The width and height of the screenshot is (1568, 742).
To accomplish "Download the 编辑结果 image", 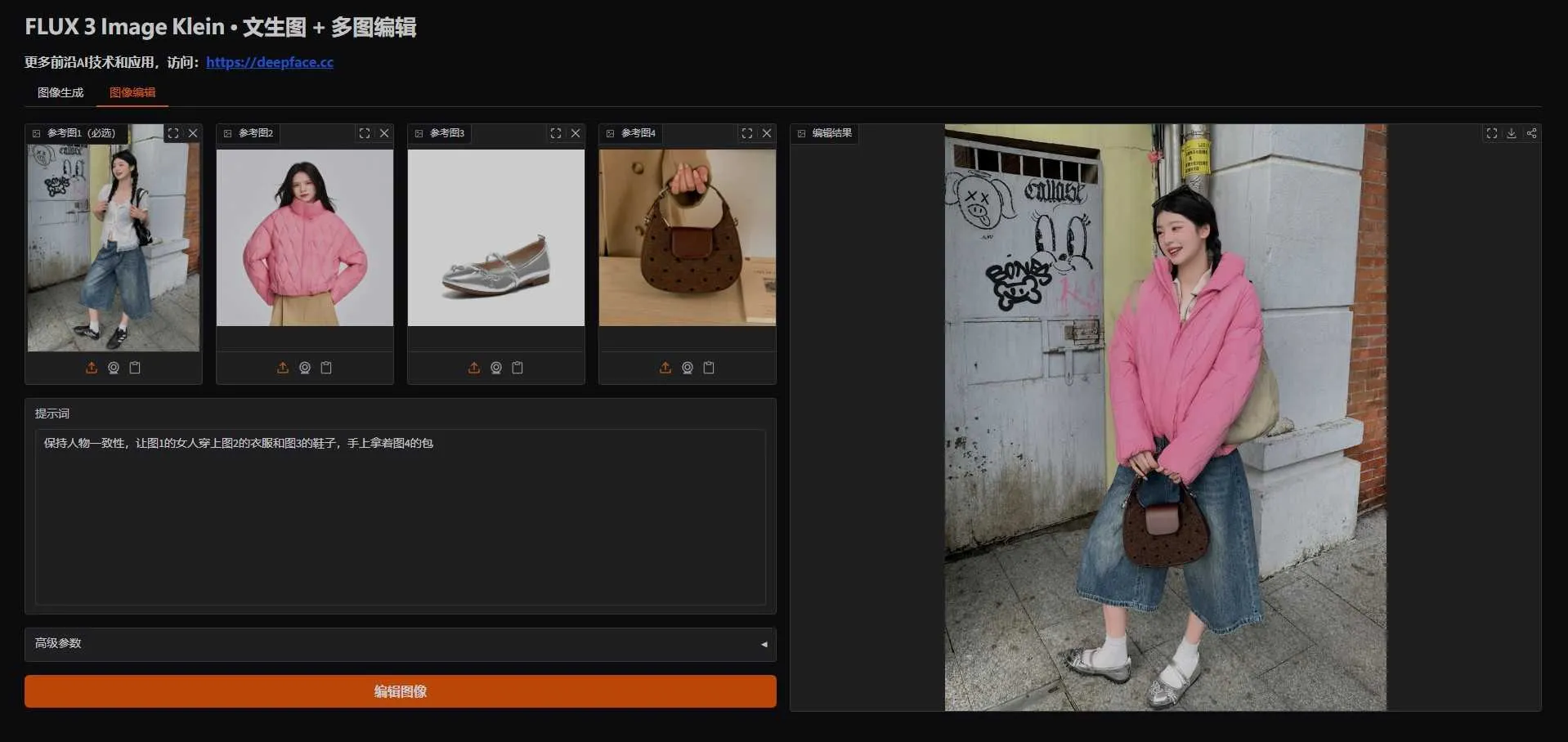I will [x=1512, y=133].
